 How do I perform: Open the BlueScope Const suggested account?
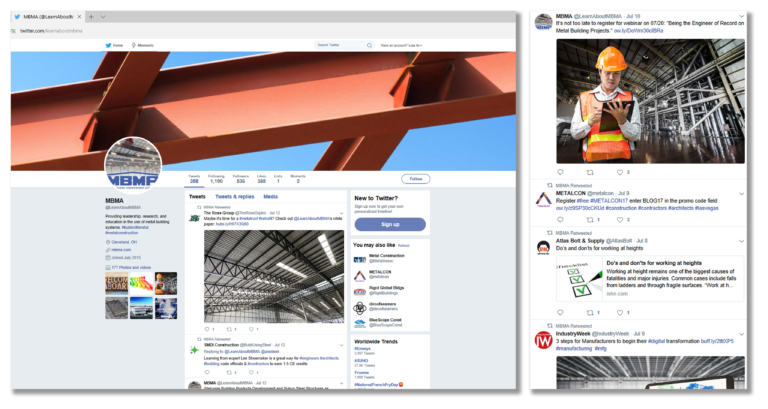[x=385, y=322]
